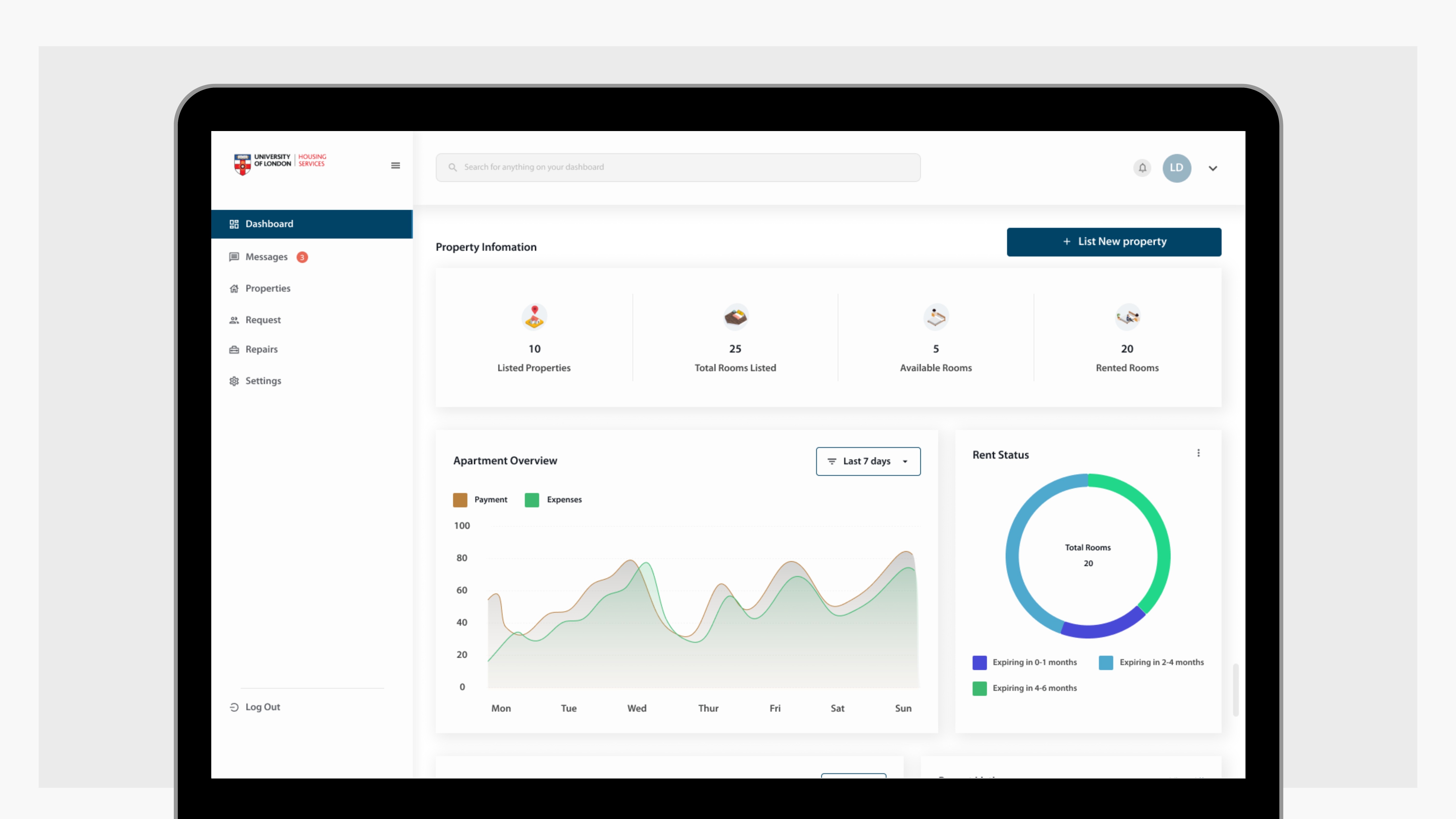Click the Log Out link

click(x=262, y=707)
